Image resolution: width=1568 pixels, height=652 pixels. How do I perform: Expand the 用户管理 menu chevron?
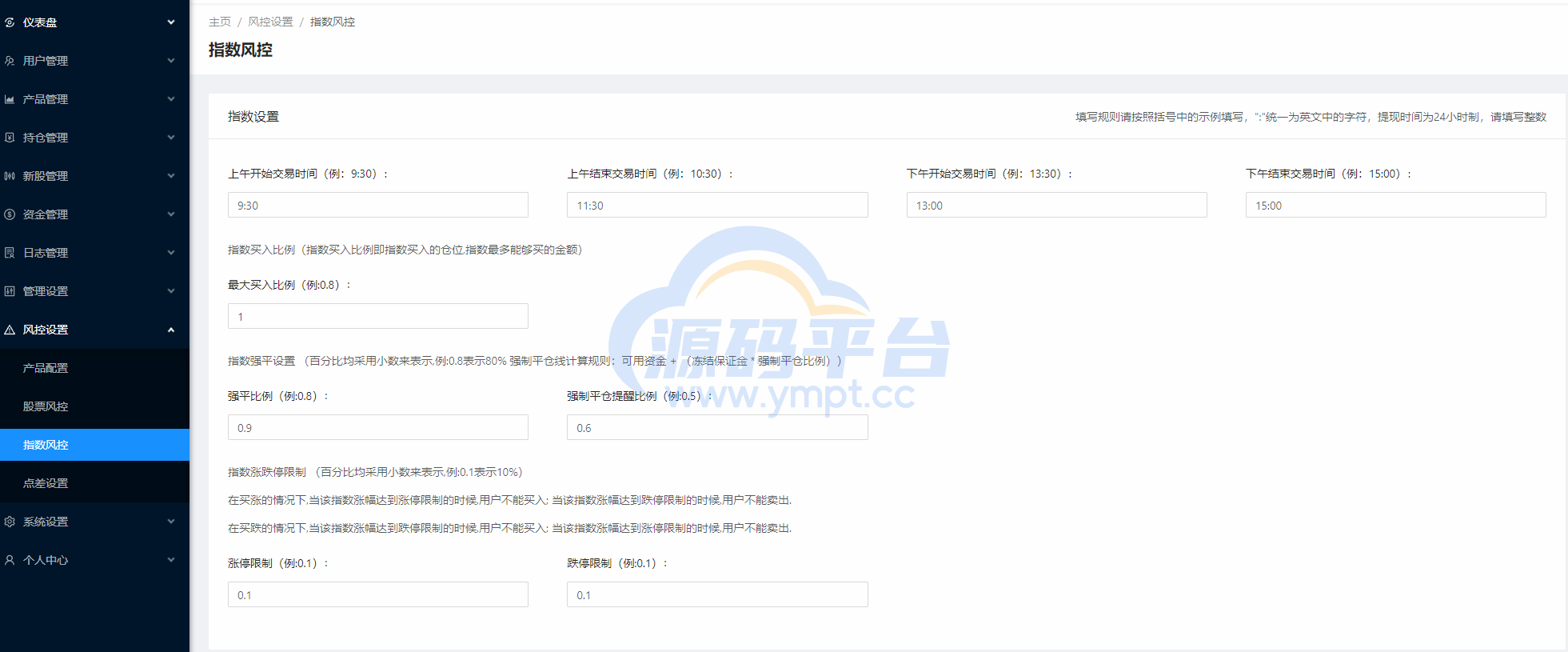(171, 61)
